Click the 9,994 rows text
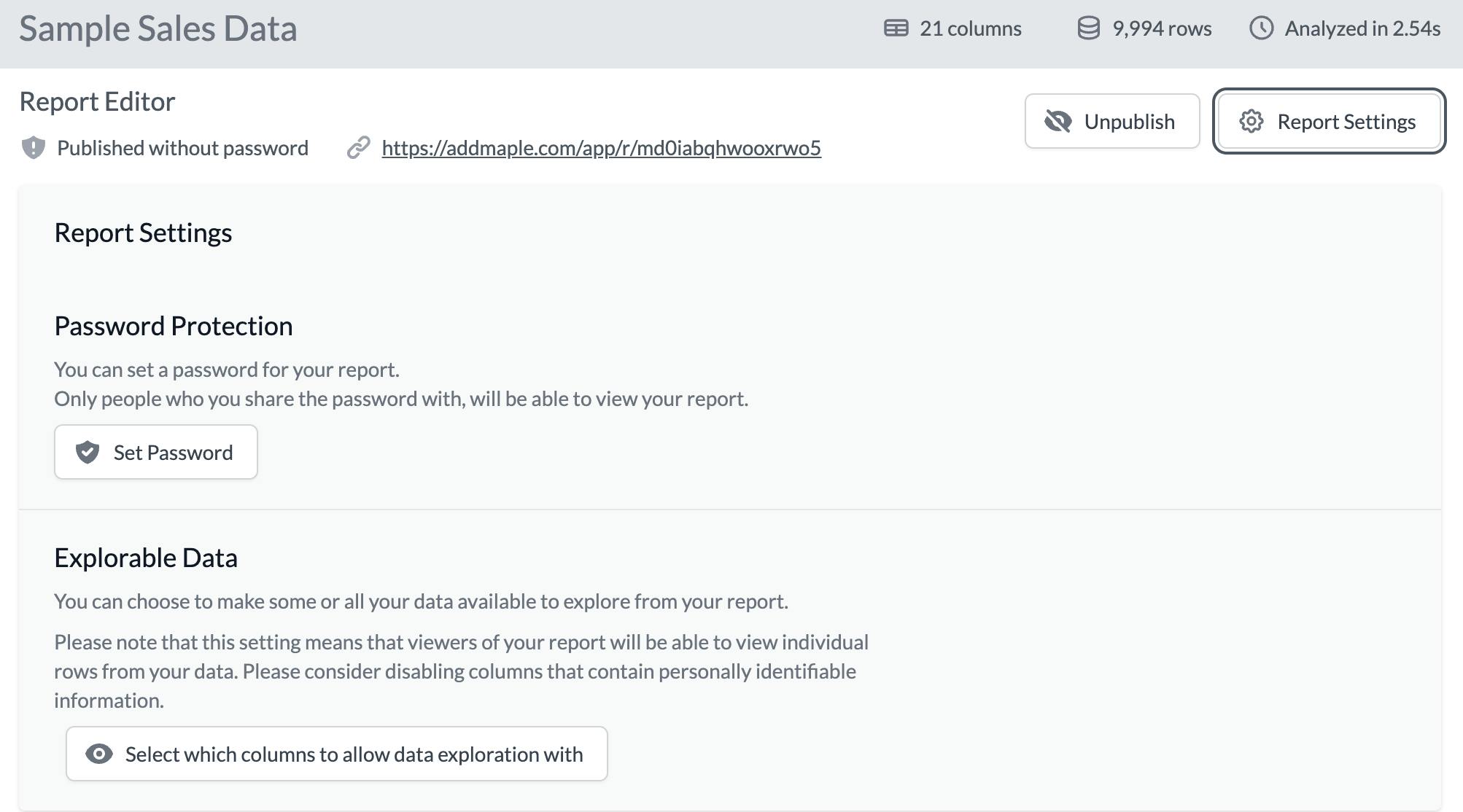The height and width of the screenshot is (812, 1463). [1162, 28]
